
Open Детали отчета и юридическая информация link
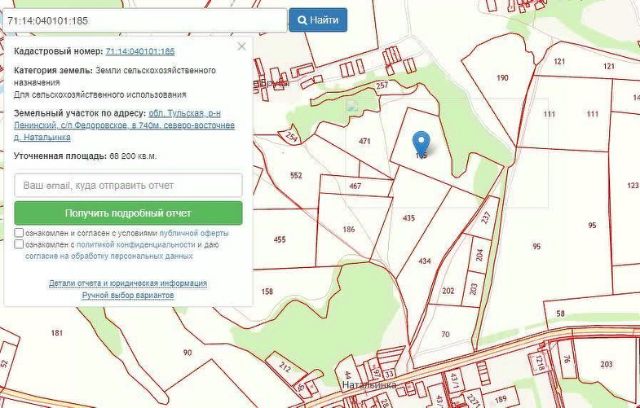[128, 283]
